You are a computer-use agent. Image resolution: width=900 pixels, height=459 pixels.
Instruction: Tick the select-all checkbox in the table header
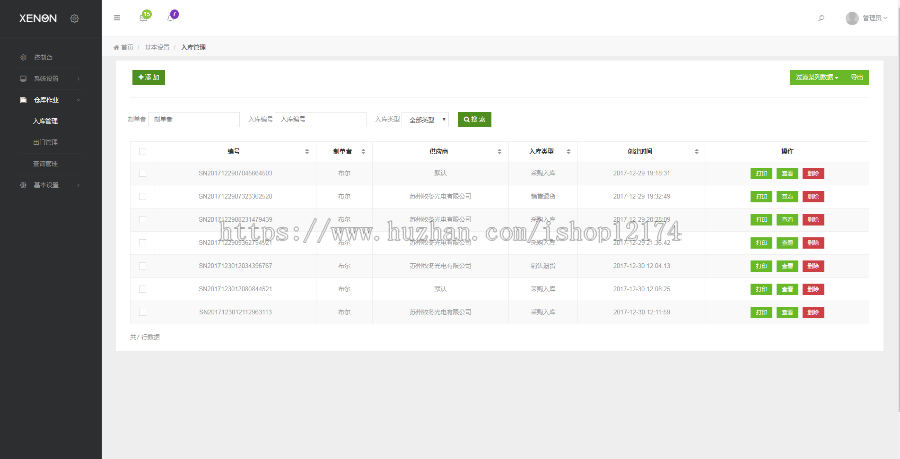point(142,151)
